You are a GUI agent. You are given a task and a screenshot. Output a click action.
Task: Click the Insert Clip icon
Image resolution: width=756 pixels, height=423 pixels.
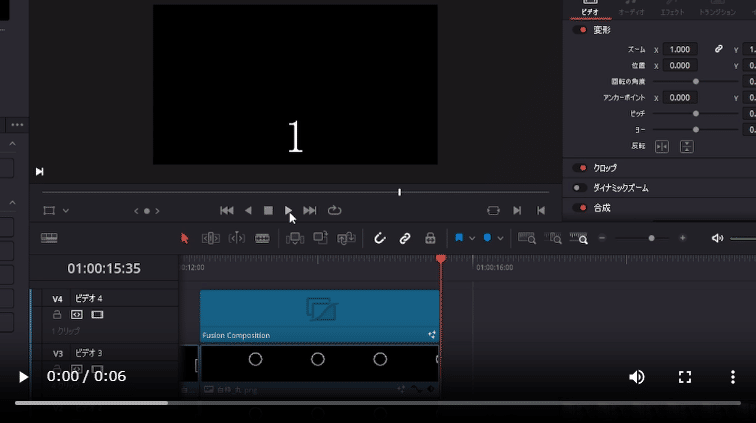coord(295,238)
